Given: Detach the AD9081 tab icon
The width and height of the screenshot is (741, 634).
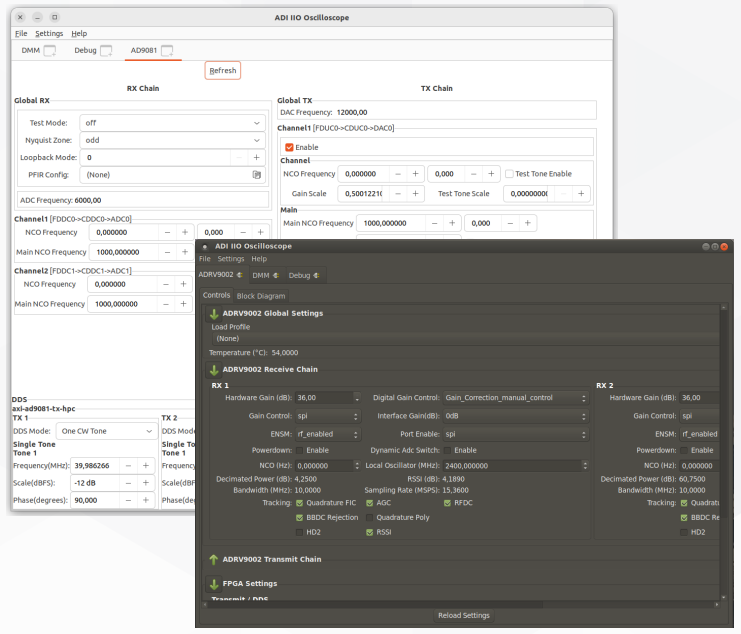Looking at the screenshot, I should tap(167, 51).
